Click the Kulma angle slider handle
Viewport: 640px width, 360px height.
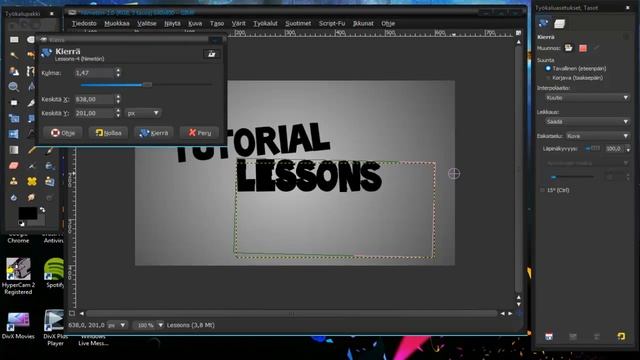(147, 85)
